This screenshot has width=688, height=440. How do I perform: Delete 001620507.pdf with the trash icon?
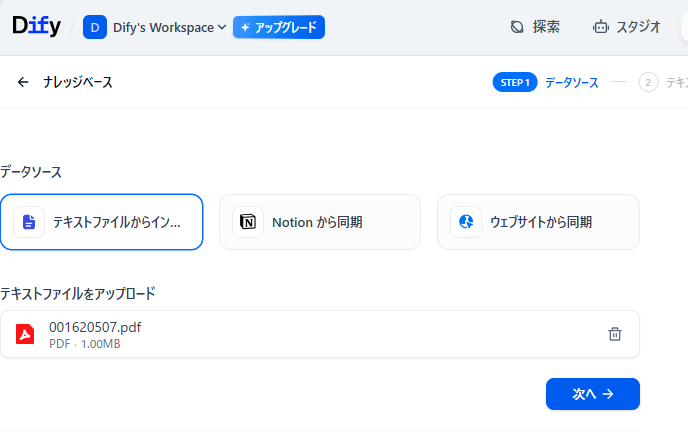click(615, 334)
